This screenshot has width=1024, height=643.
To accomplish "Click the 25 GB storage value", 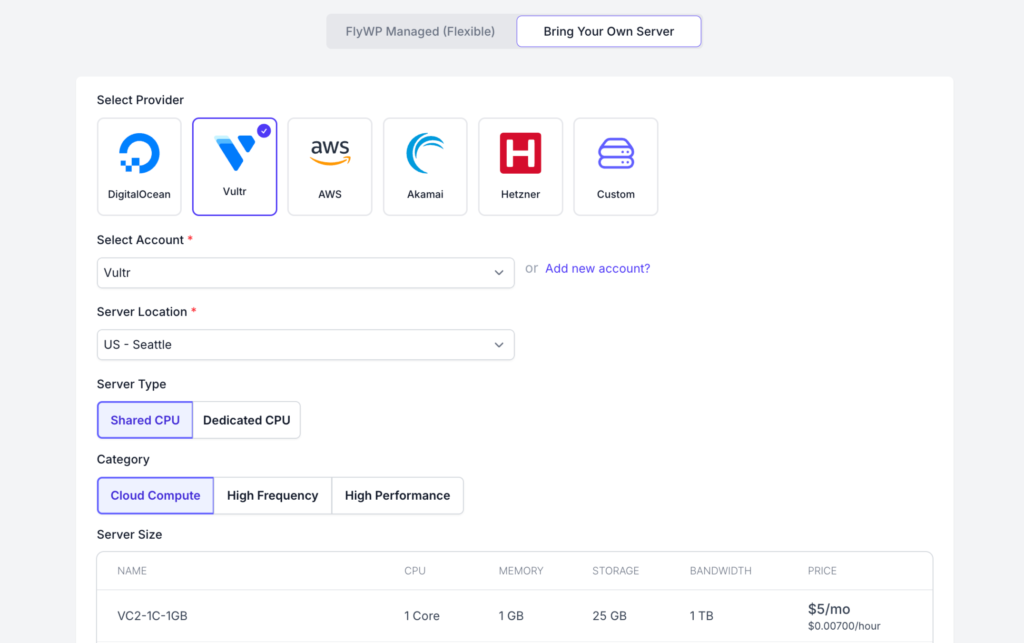I will [609, 616].
